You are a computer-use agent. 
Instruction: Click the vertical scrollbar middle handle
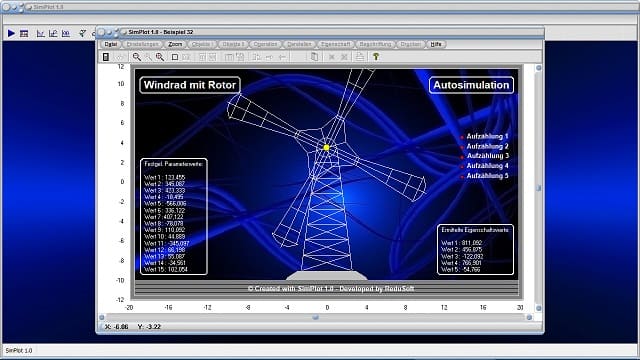click(x=538, y=188)
